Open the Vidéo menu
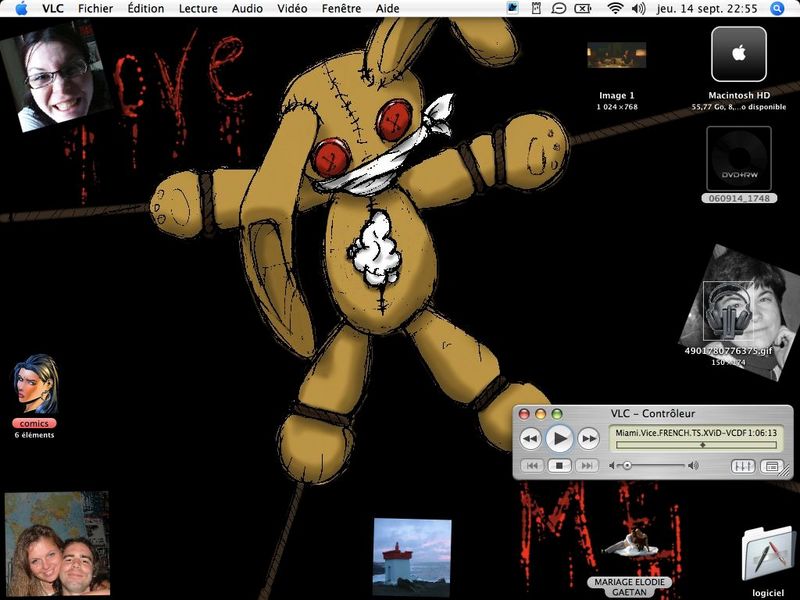This screenshot has height=600, width=800. 292,8
